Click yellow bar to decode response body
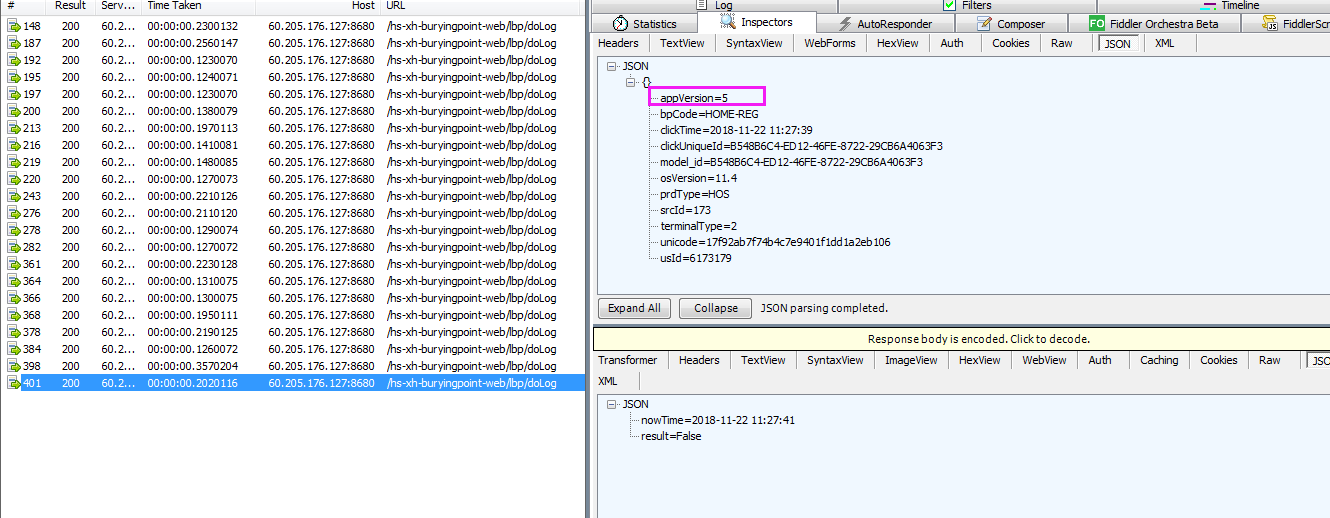 click(x=961, y=339)
